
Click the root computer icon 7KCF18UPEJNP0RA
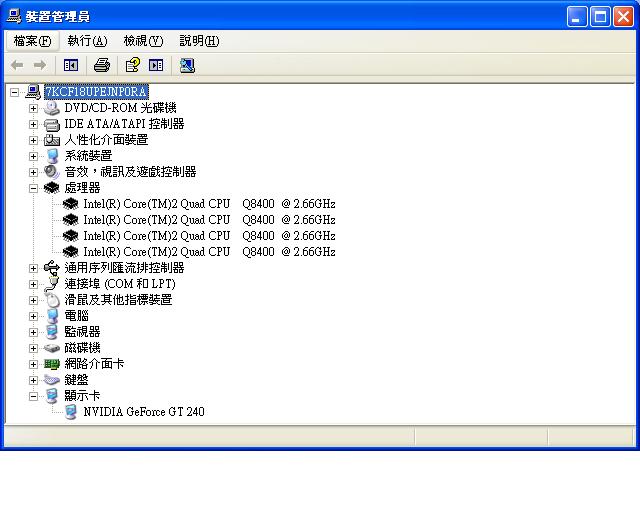coord(33,92)
